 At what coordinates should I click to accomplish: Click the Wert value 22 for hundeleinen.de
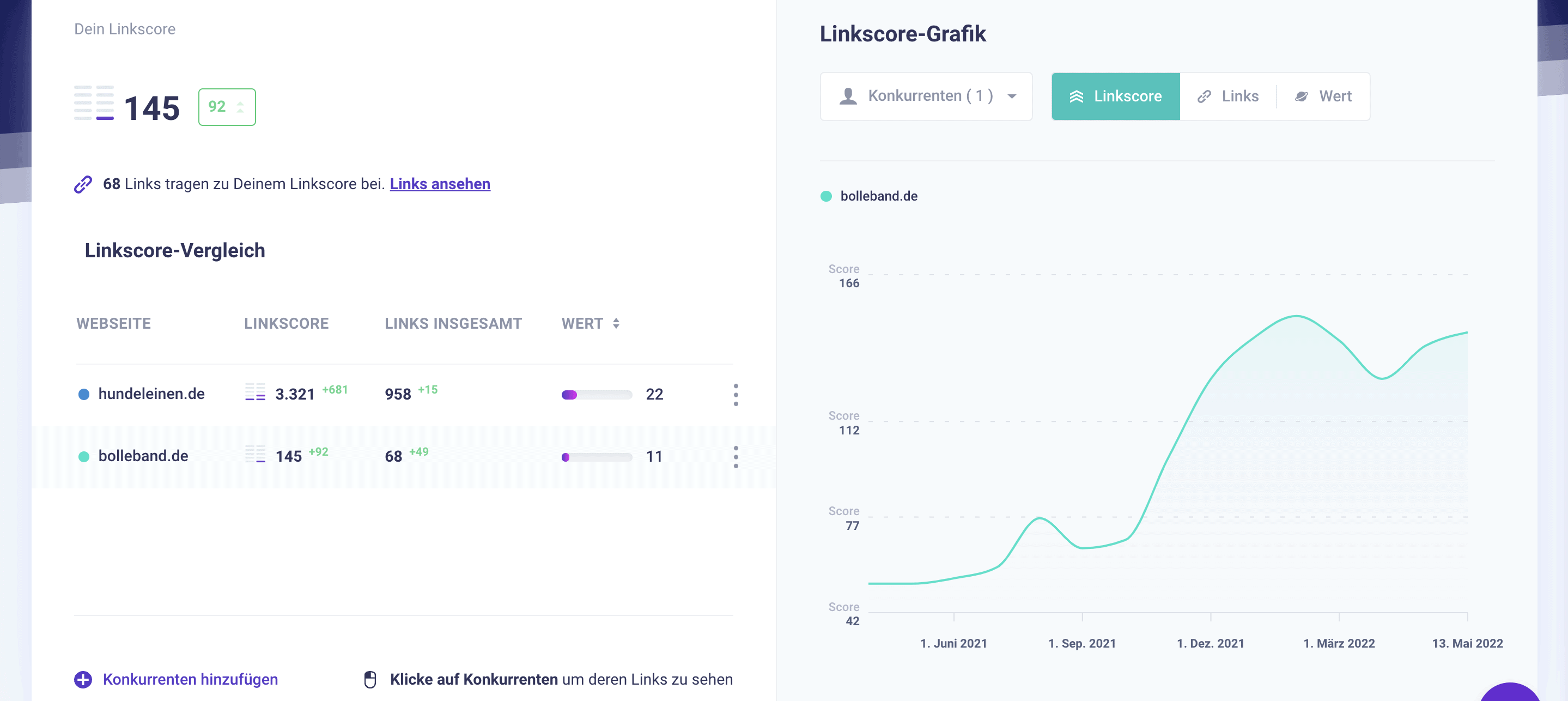[654, 394]
